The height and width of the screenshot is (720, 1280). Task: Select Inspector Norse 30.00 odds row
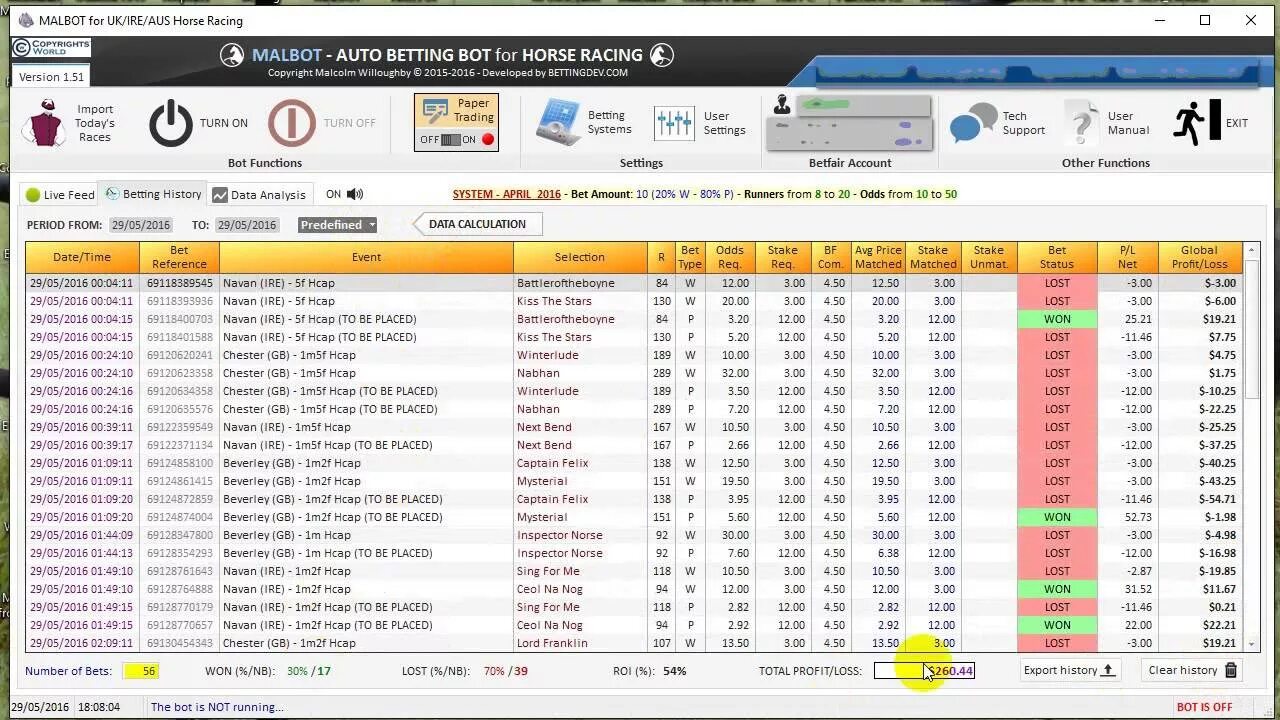coord(634,535)
